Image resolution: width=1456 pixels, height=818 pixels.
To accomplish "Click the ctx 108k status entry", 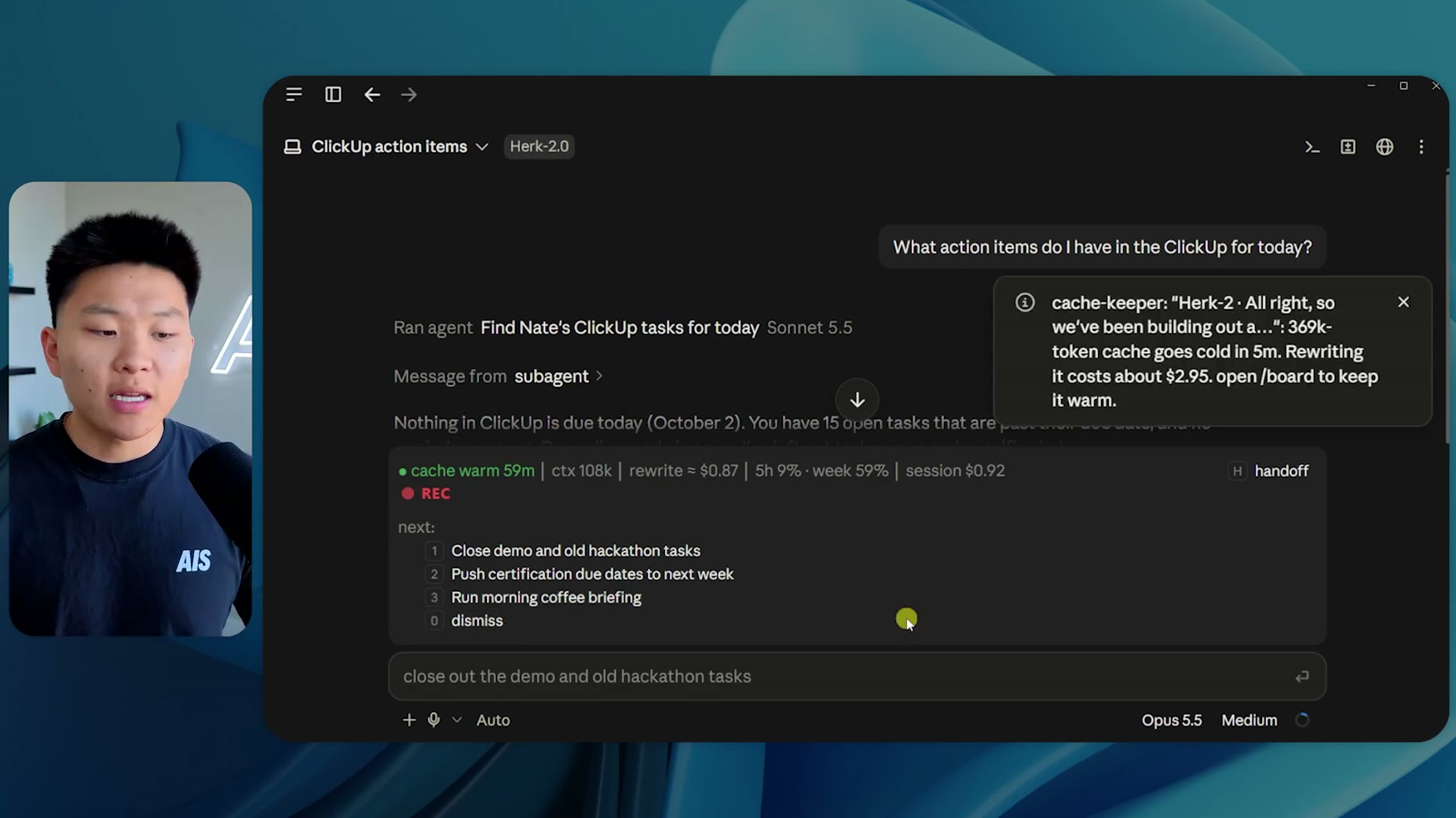I will coord(581,471).
